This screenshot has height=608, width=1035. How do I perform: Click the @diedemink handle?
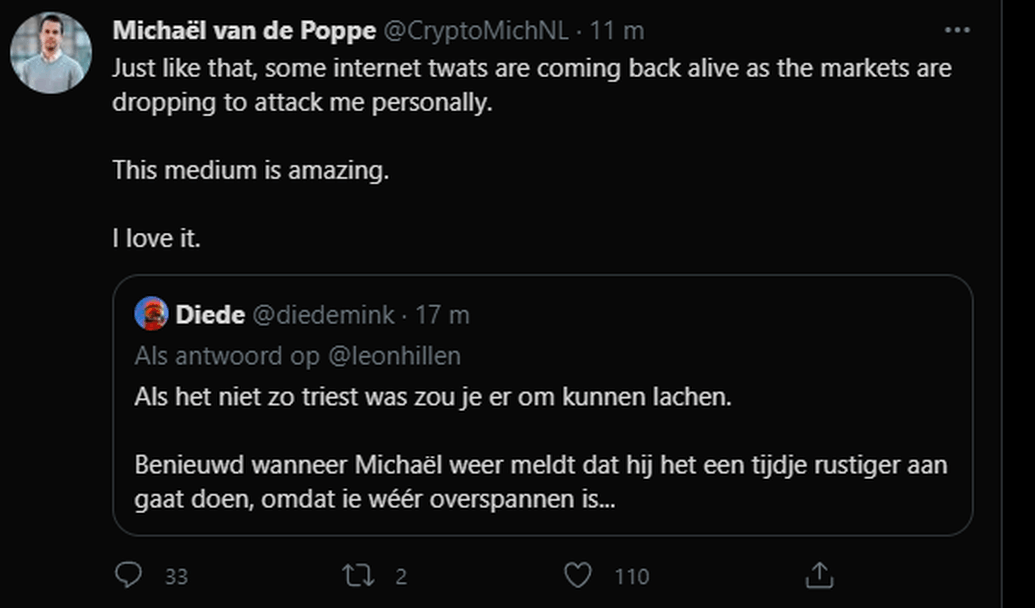tap(323, 315)
